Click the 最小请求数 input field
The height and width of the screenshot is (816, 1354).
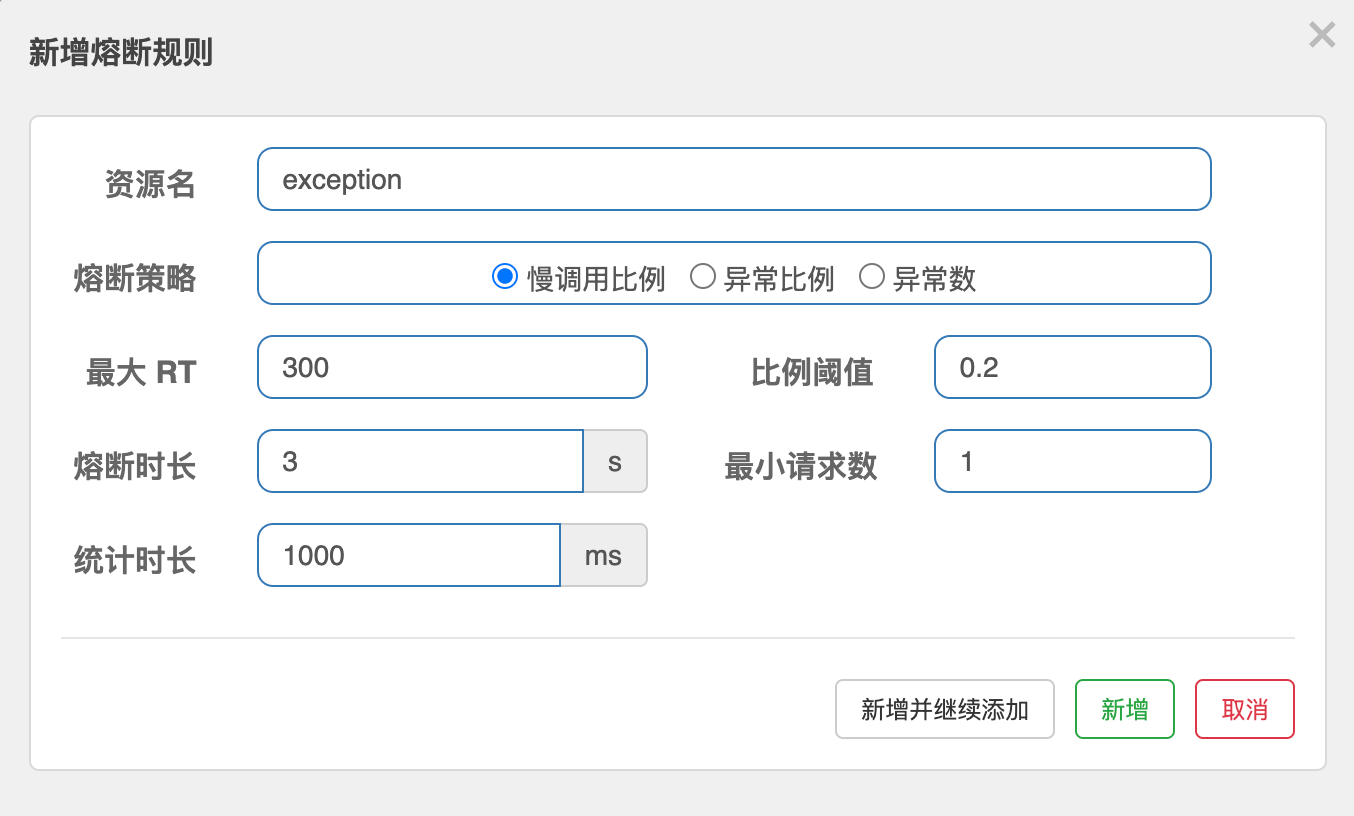pyautogui.click(x=1072, y=462)
